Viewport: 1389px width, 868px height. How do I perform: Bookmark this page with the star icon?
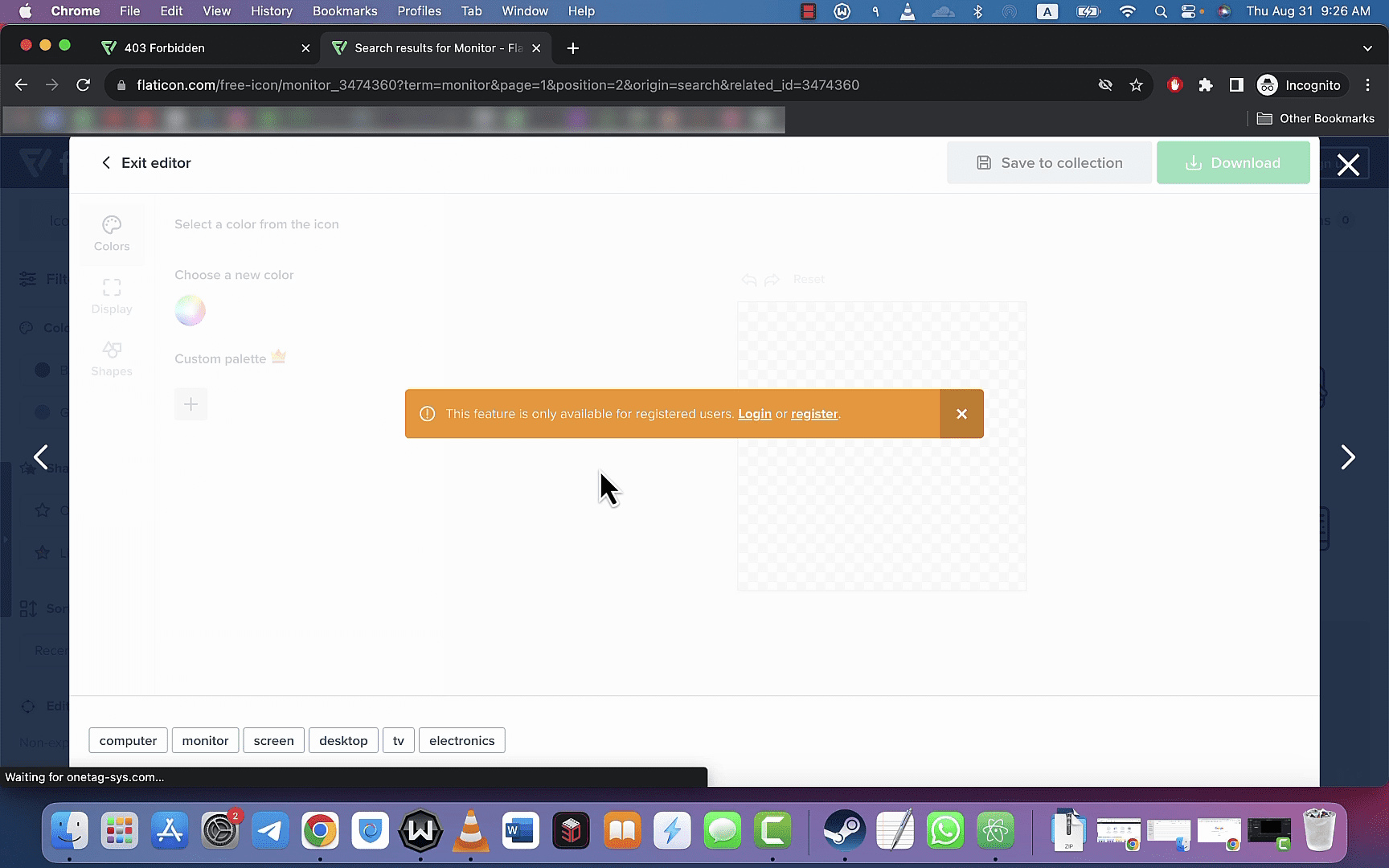point(1136,85)
